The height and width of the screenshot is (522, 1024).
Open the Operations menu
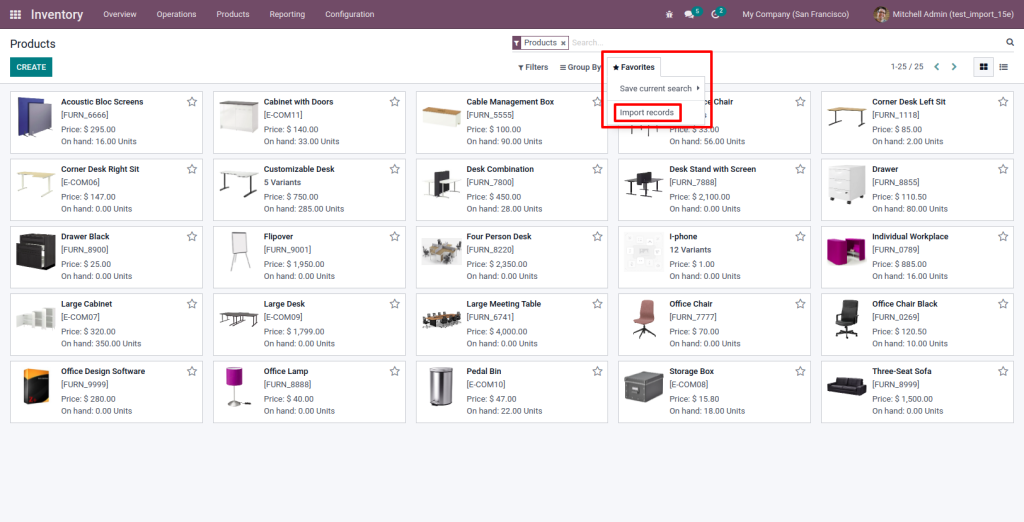176,14
